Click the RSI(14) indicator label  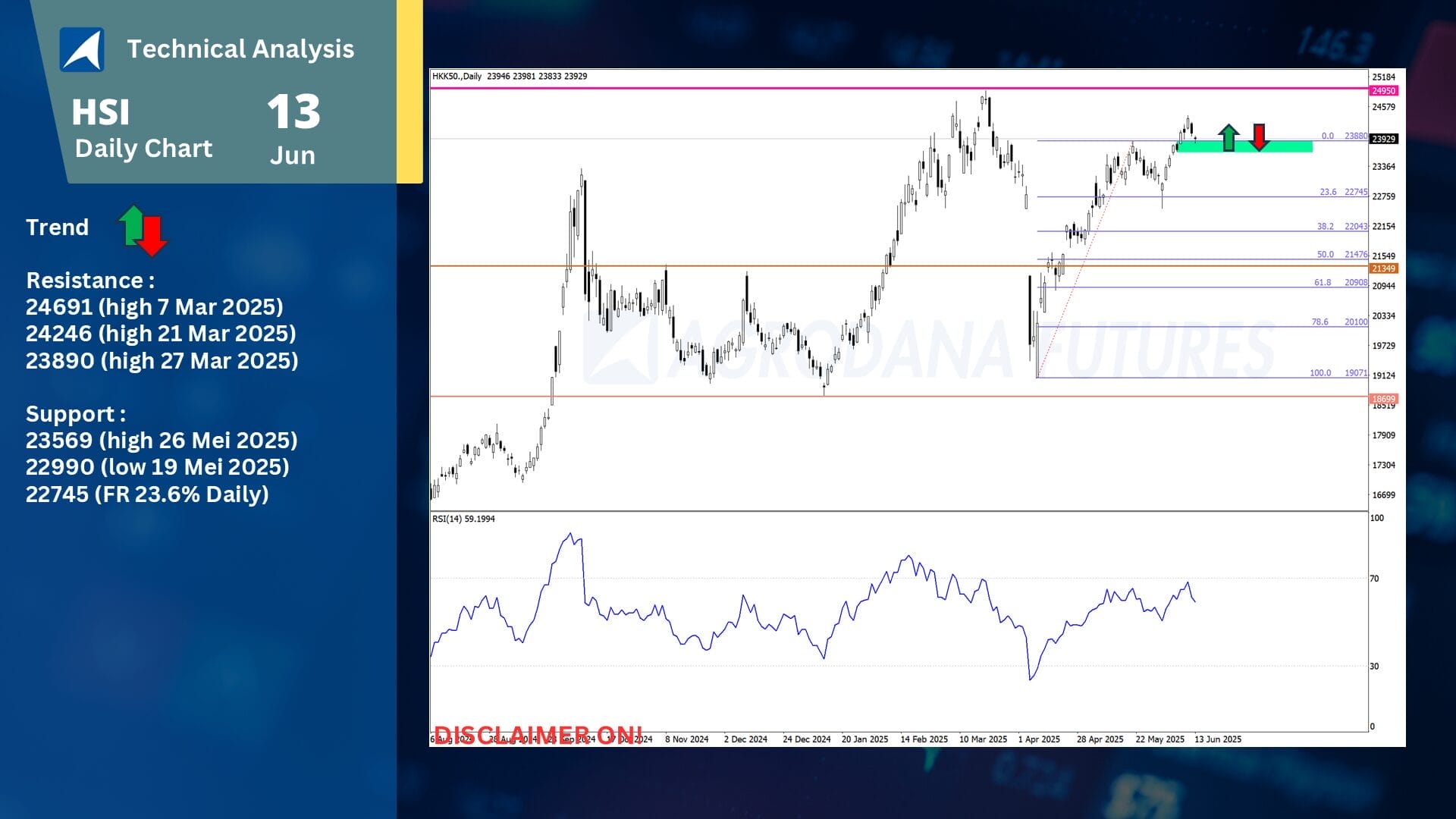463,517
